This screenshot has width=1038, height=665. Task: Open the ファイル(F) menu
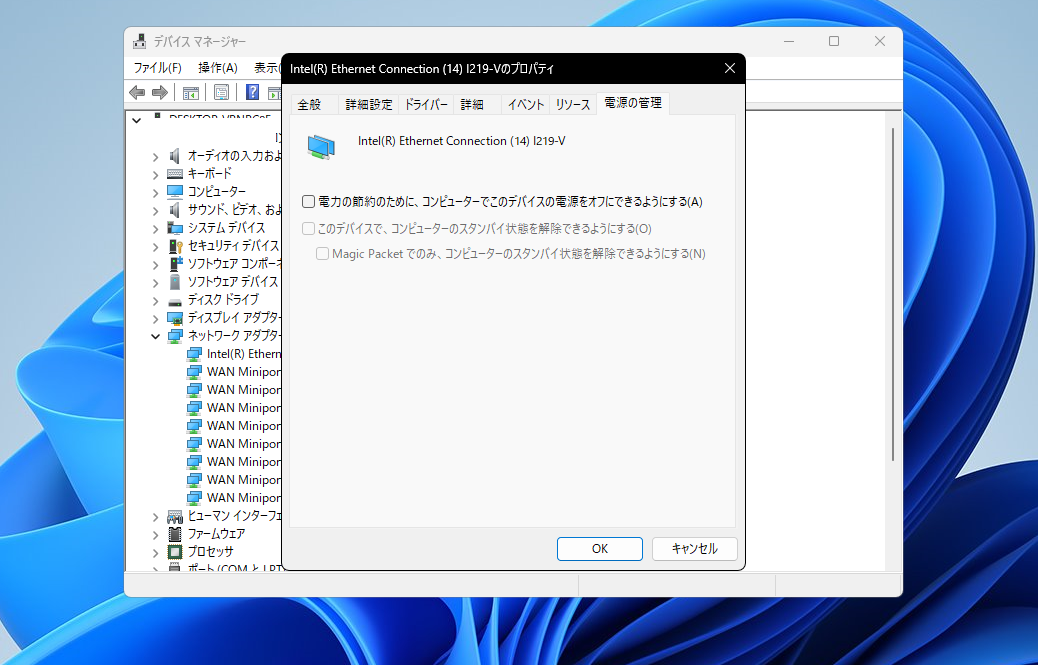coord(158,67)
